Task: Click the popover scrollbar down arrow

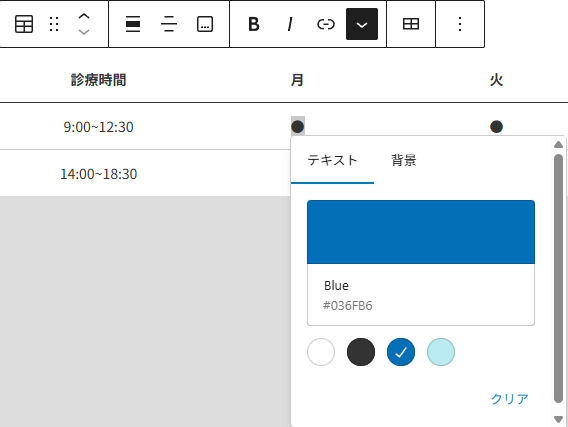Action: point(558,419)
